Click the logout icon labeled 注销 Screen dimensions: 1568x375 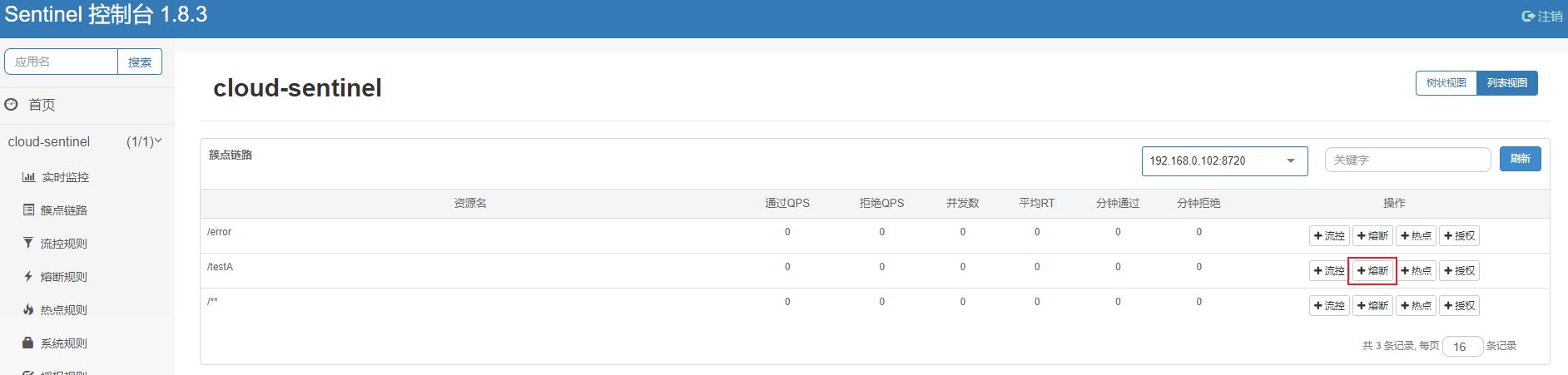click(1541, 16)
